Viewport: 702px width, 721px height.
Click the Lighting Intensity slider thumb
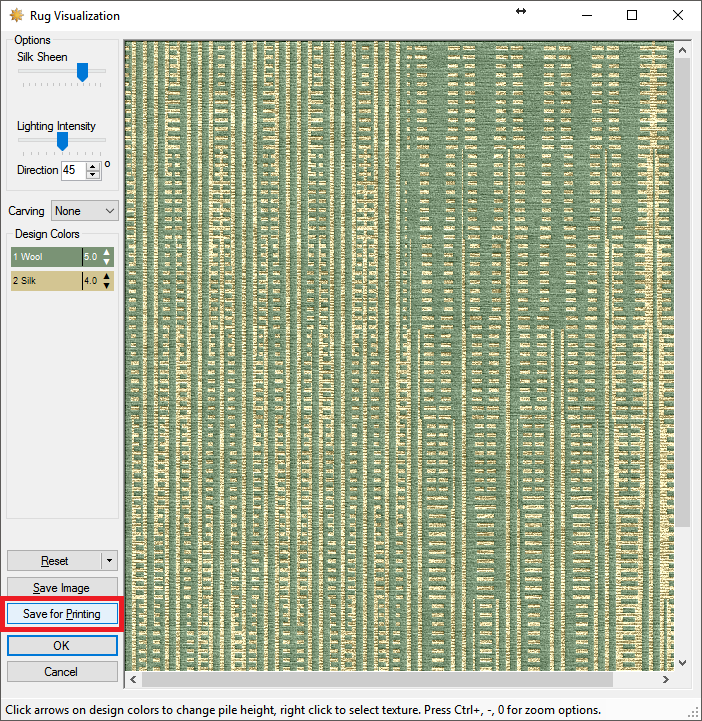click(x=62, y=141)
